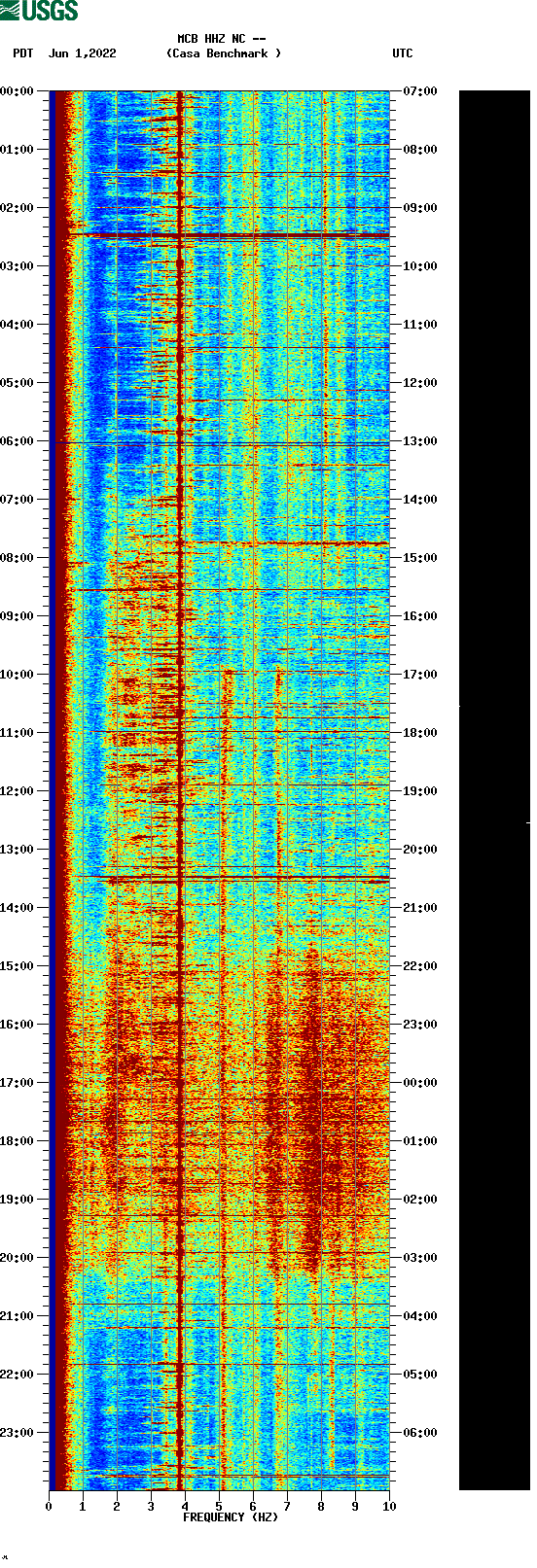Select the PDT axis label '05:00'
Image resolution: width=537 pixels, height=1568 pixels.
tap(17, 383)
